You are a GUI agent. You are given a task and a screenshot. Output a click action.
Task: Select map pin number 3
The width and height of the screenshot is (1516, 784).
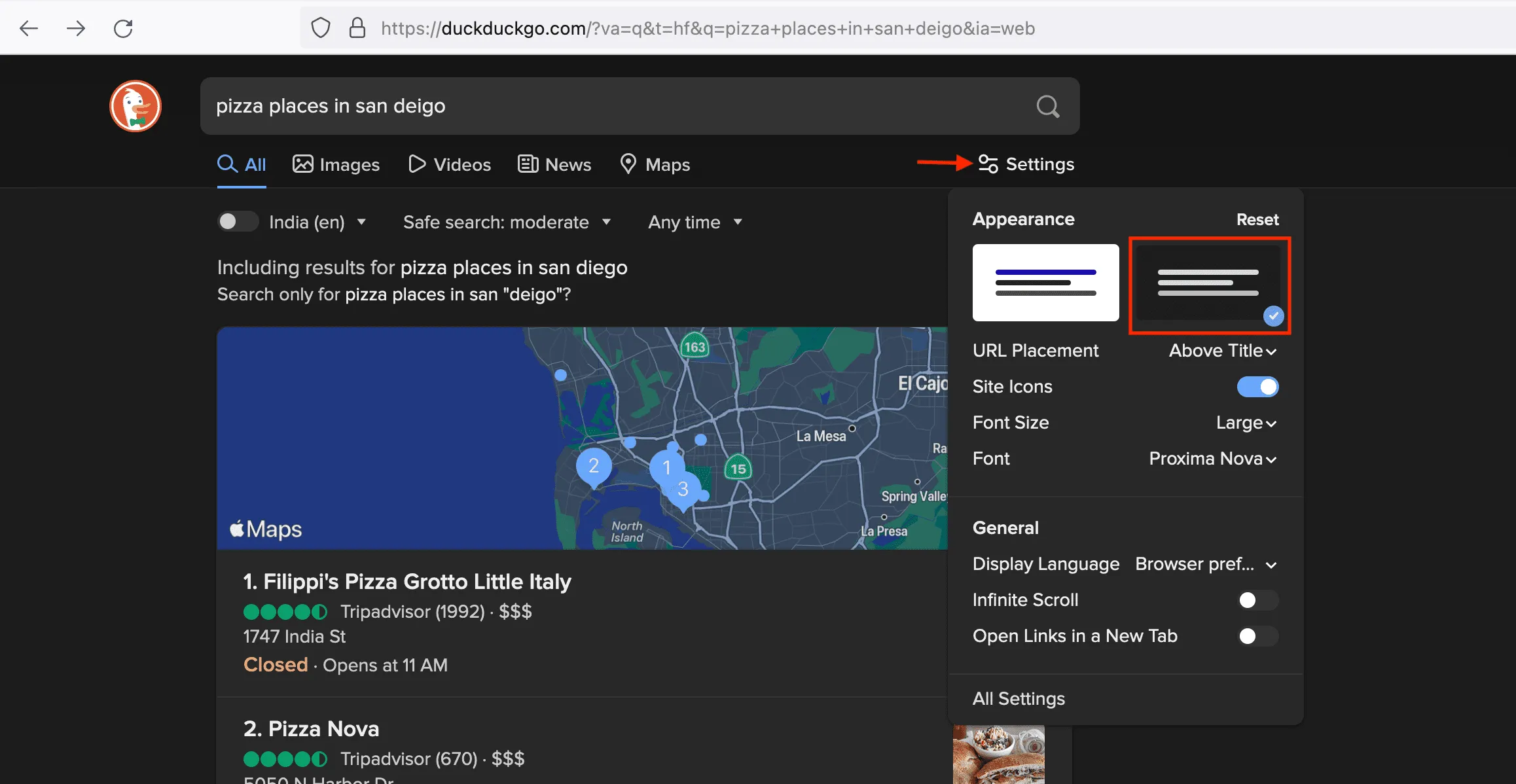(683, 490)
